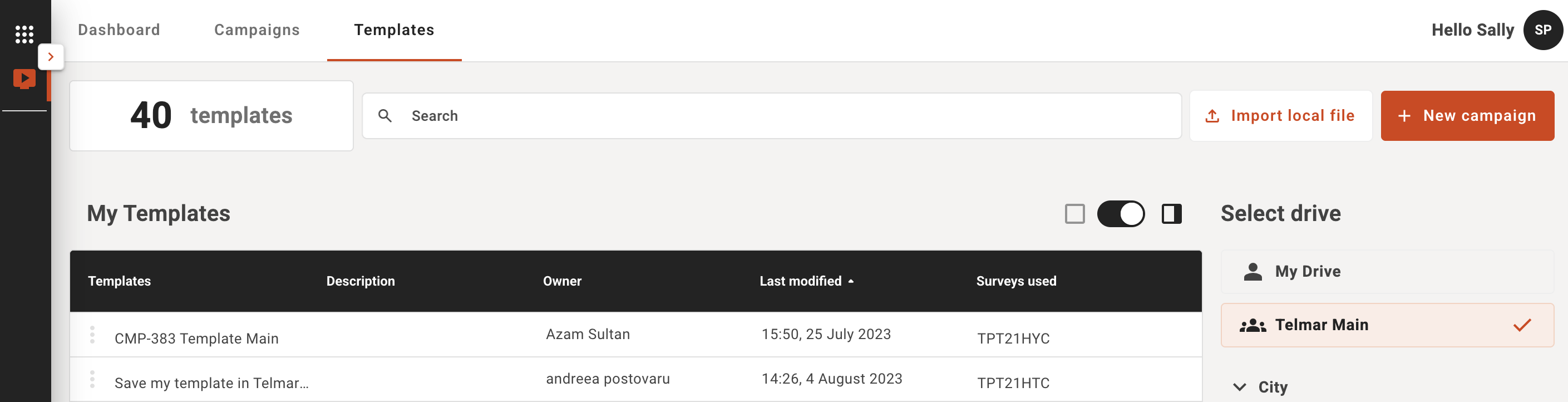Click the New campaign button
This screenshot has height=402, width=1568.
click(x=1467, y=116)
